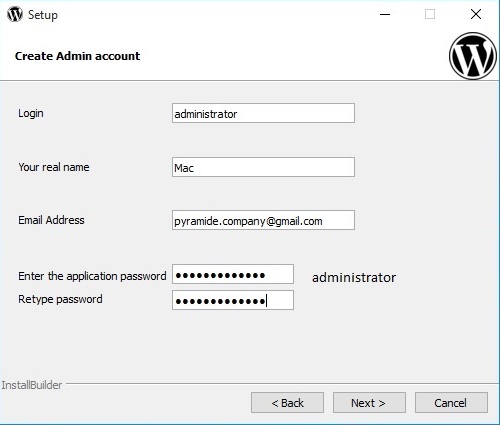
Task: Click the Login label
Action: pos(31,113)
